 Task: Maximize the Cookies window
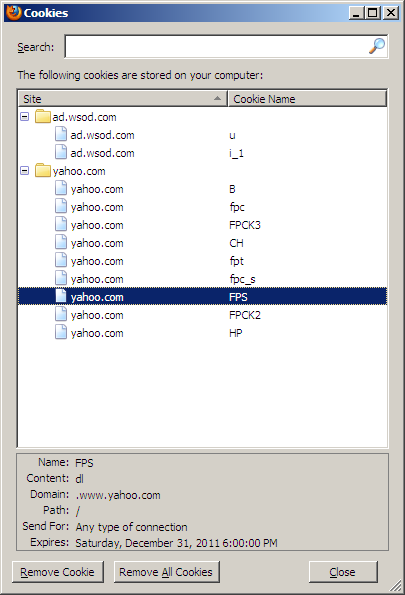coord(373,13)
